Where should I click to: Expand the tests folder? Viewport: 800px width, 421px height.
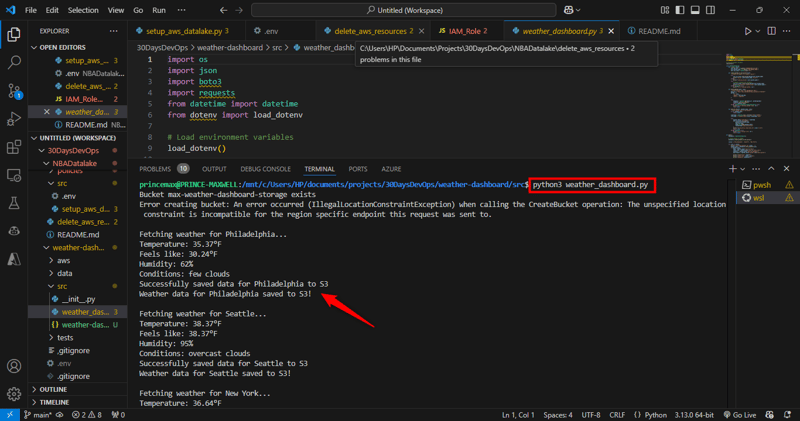[x=64, y=338]
